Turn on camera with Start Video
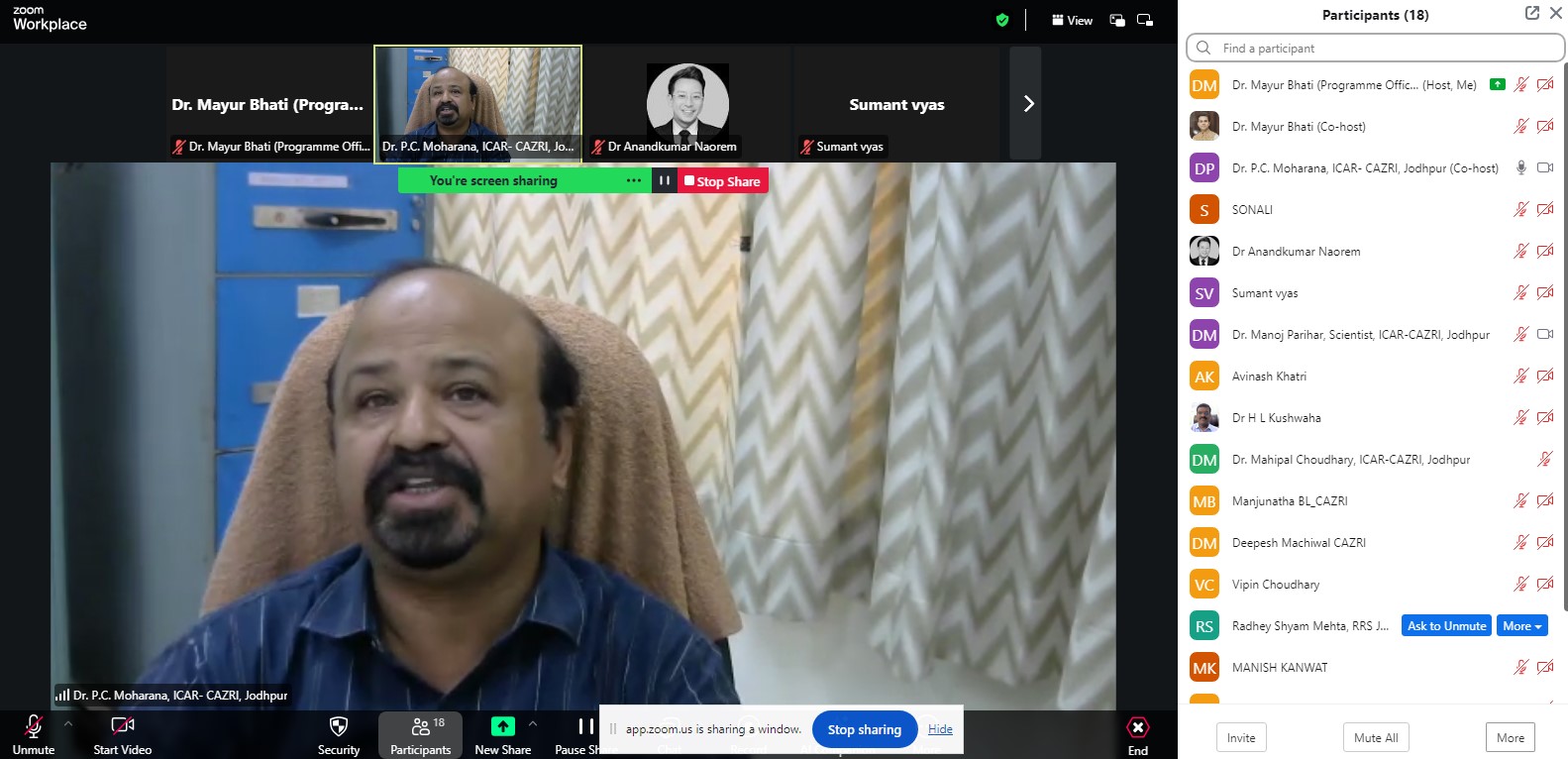Viewport: 1568px width, 759px height. pos(123,735)
